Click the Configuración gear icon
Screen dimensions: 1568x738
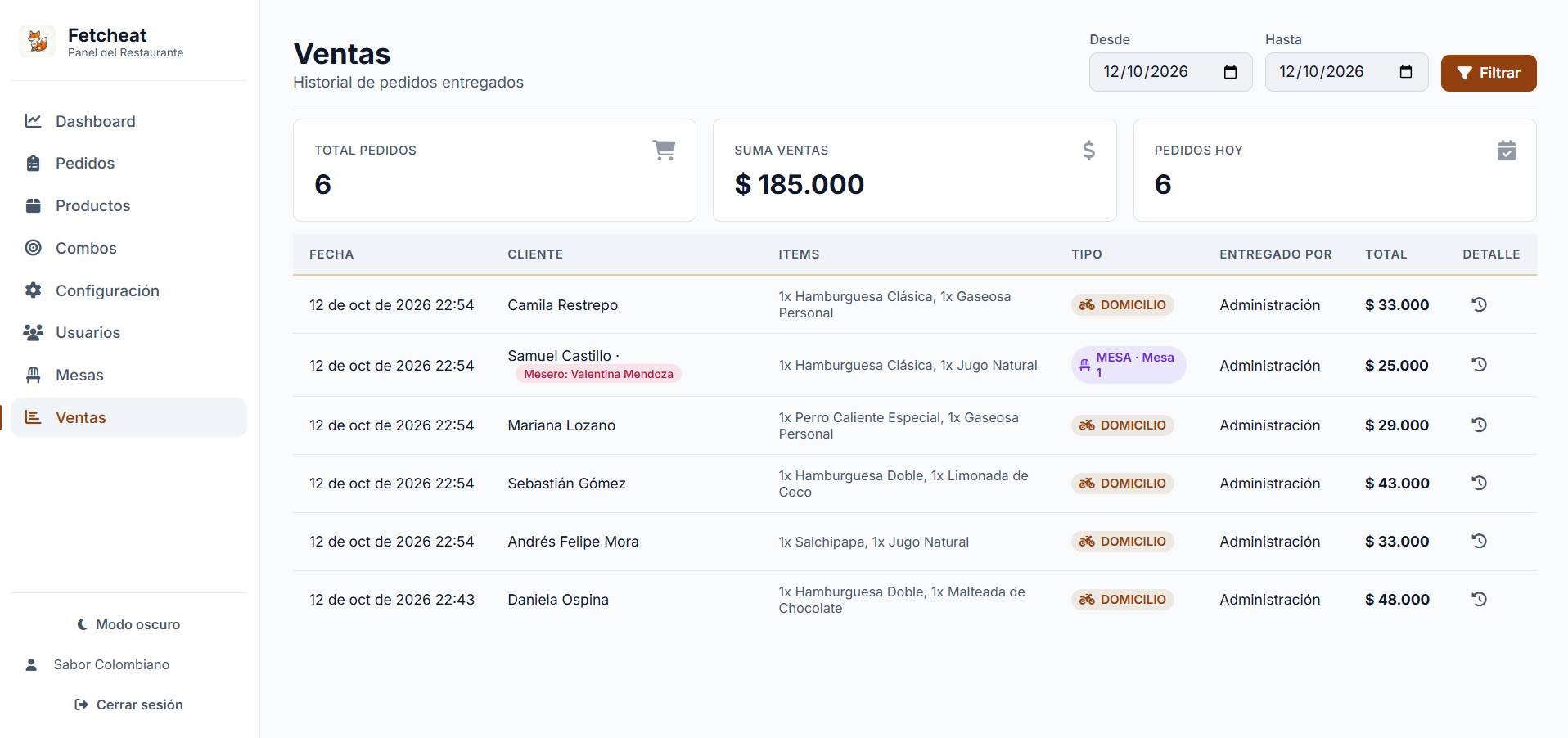pos(33,290)
